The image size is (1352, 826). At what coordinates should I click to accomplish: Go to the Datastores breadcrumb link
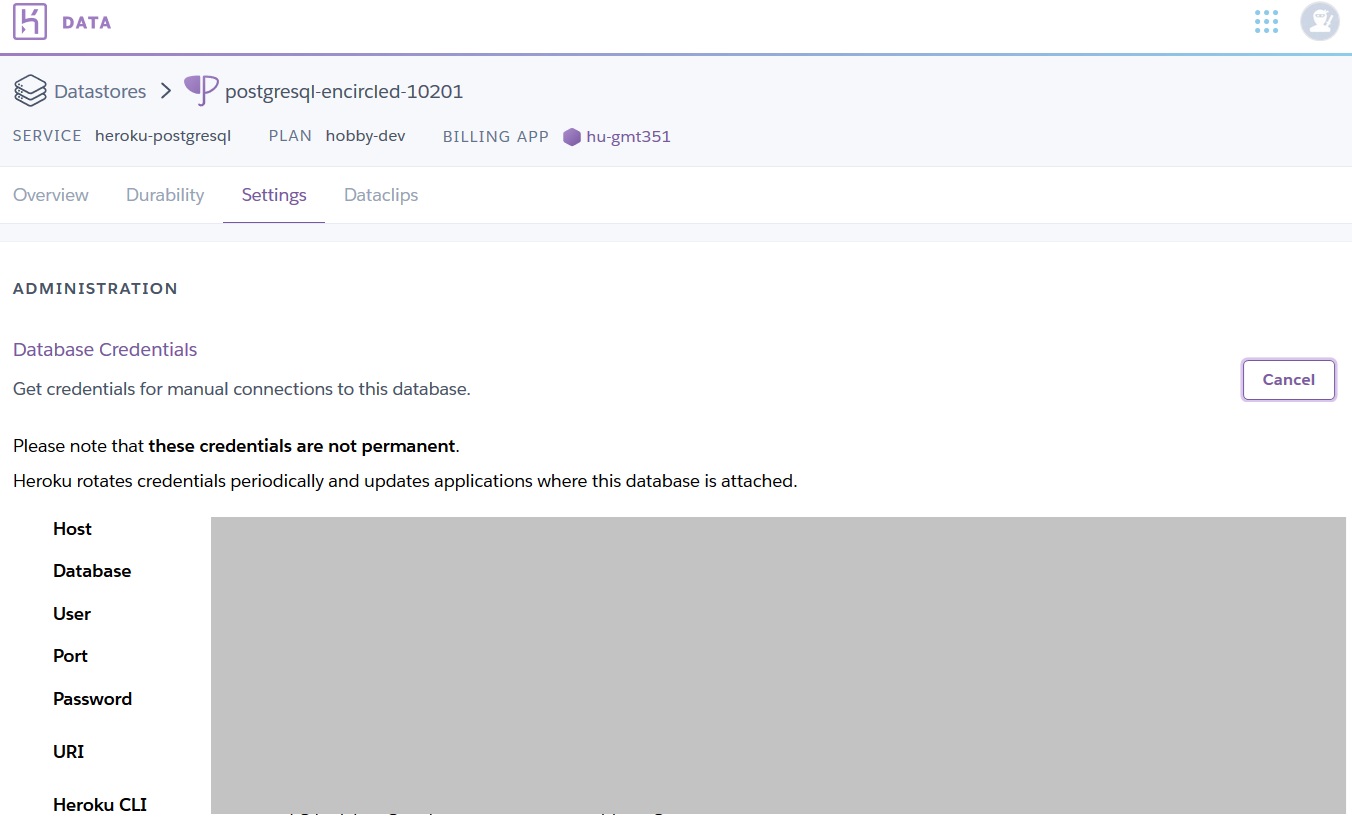(x=100, y=91)
